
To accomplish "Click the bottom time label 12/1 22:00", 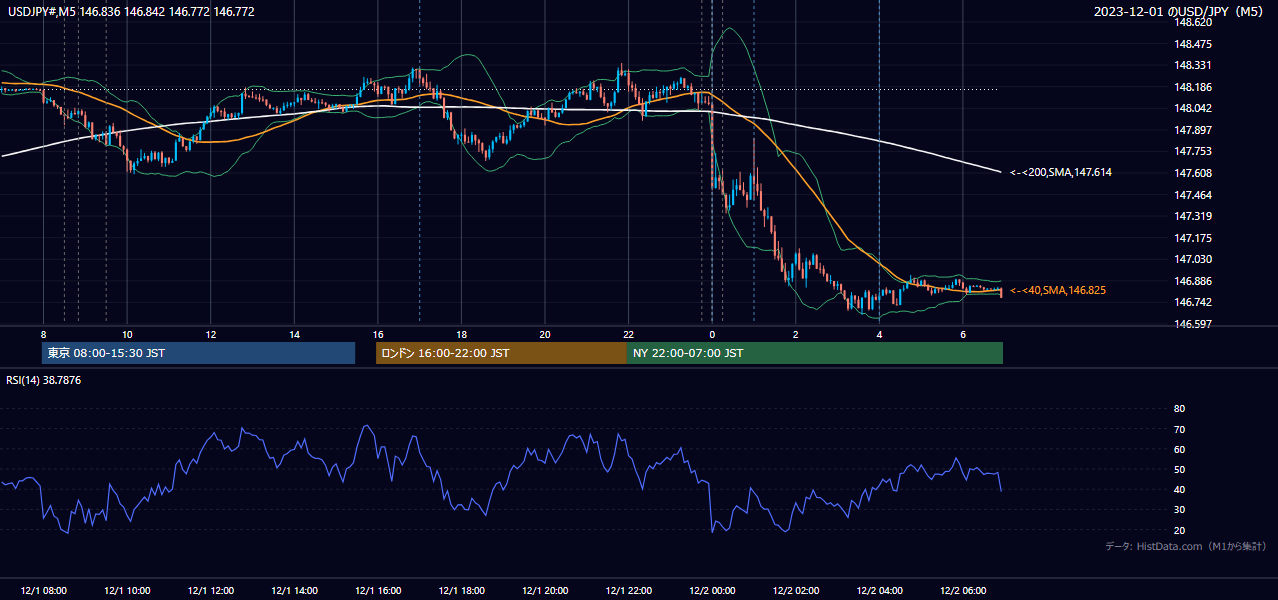I will pyautogui.click(x=629, y=591).
